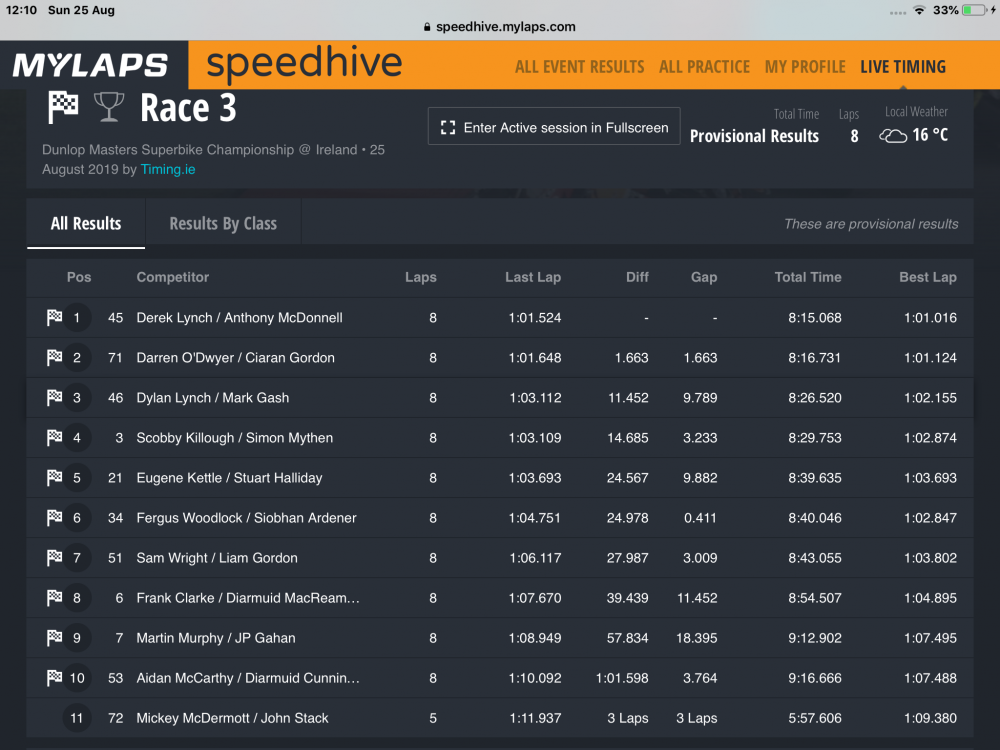Click the Pos column header
Viewport: 1000px width, 750px height.
click(x=79, y=277)
